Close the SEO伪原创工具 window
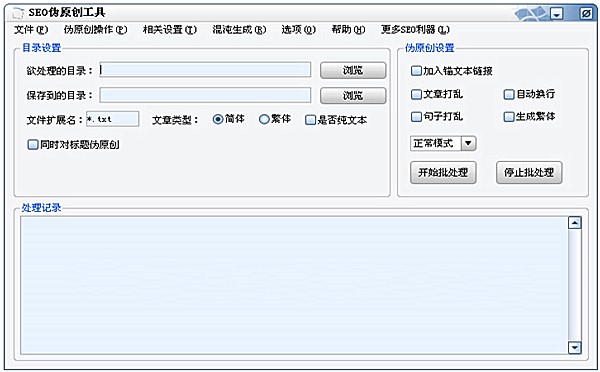600x372 pixels. pyautogui.click(x=586, y=14)
